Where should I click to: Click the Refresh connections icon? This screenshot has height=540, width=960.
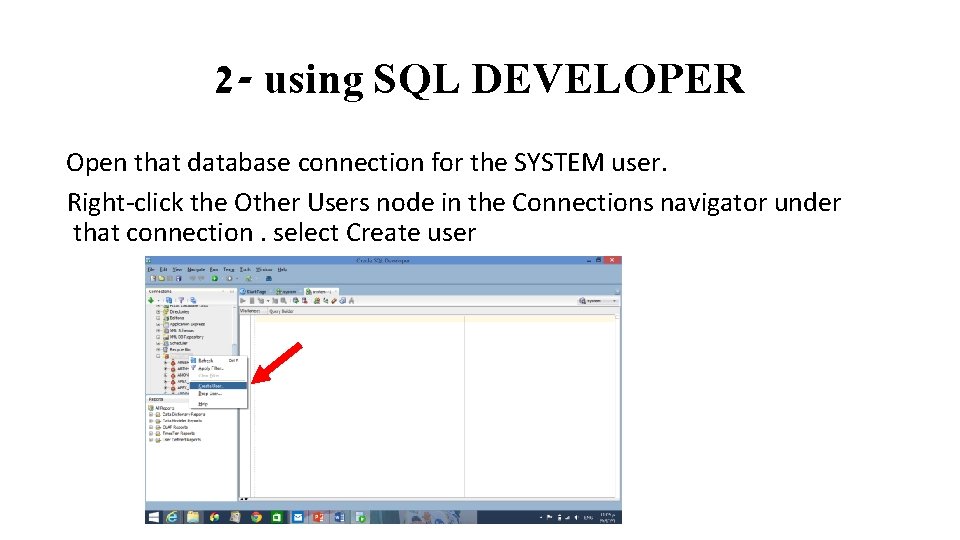click(168, 300)
